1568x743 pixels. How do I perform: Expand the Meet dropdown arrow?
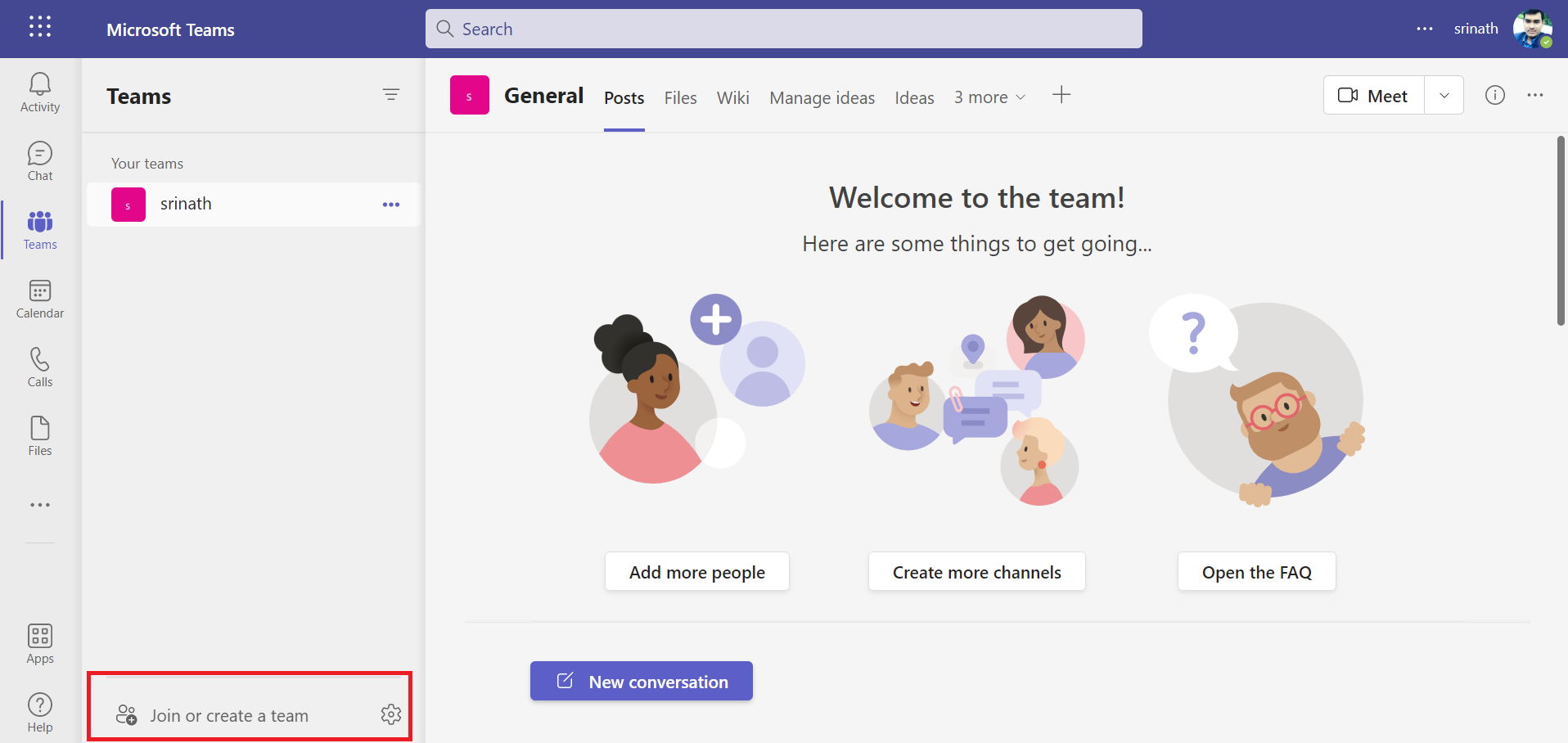pyautogui.click(x=1444, y=96)
